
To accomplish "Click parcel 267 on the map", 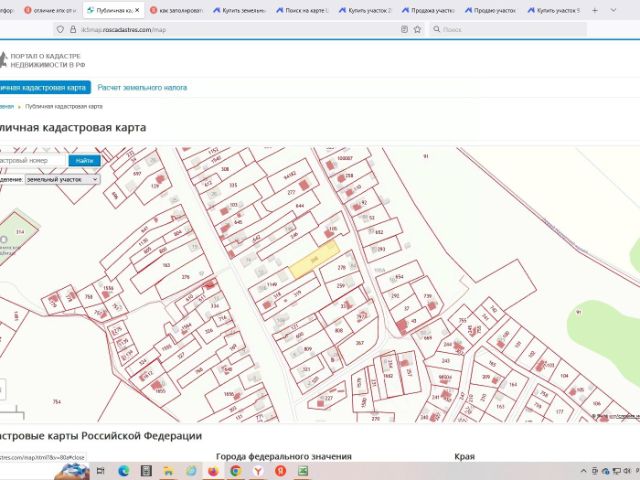I will (360, 343).
